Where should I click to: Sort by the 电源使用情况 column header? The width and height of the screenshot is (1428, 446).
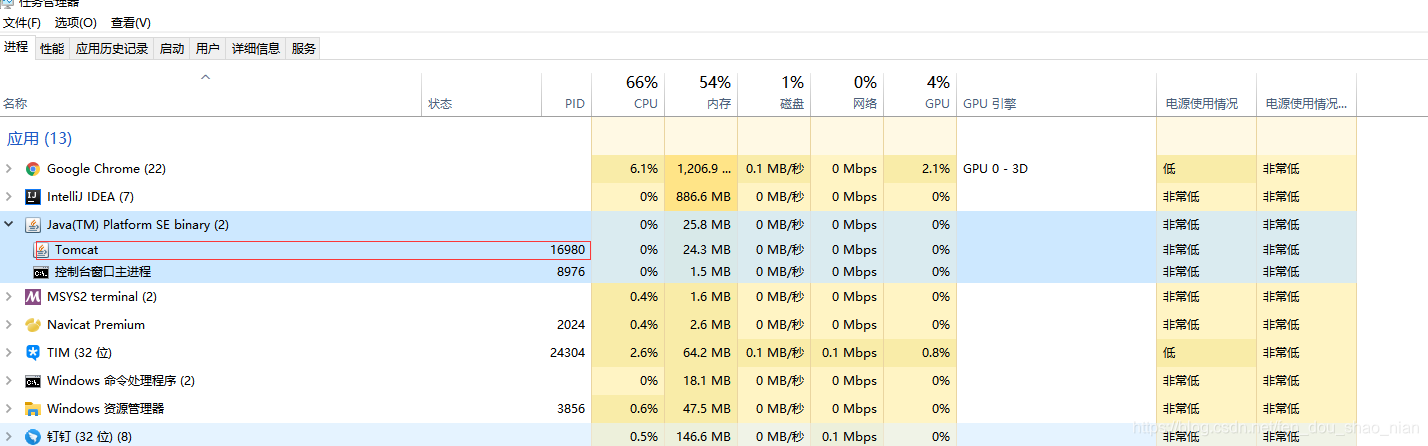point(1206,93)
